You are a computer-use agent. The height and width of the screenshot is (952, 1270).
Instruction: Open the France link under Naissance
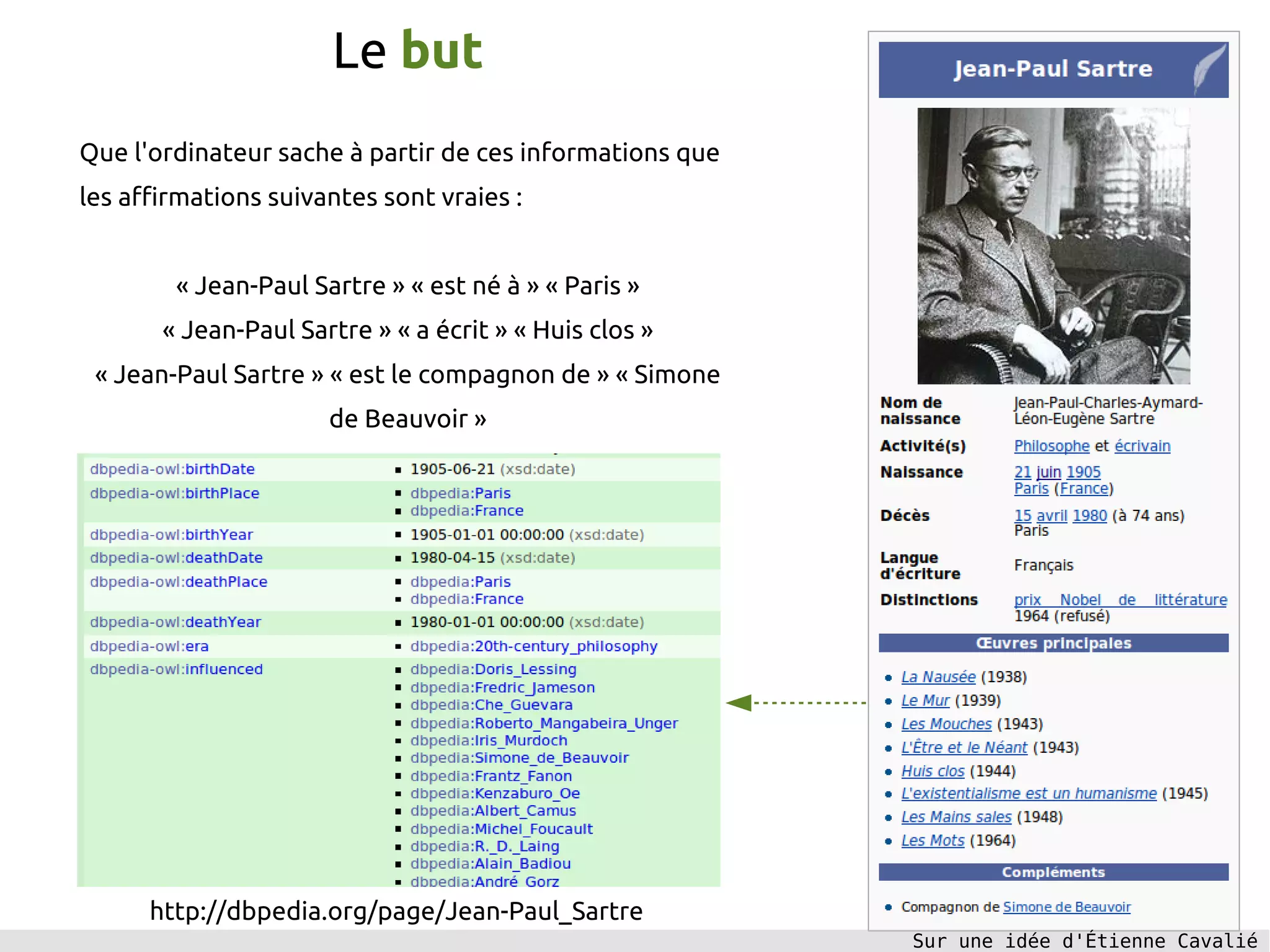[x=1084, y=489]
